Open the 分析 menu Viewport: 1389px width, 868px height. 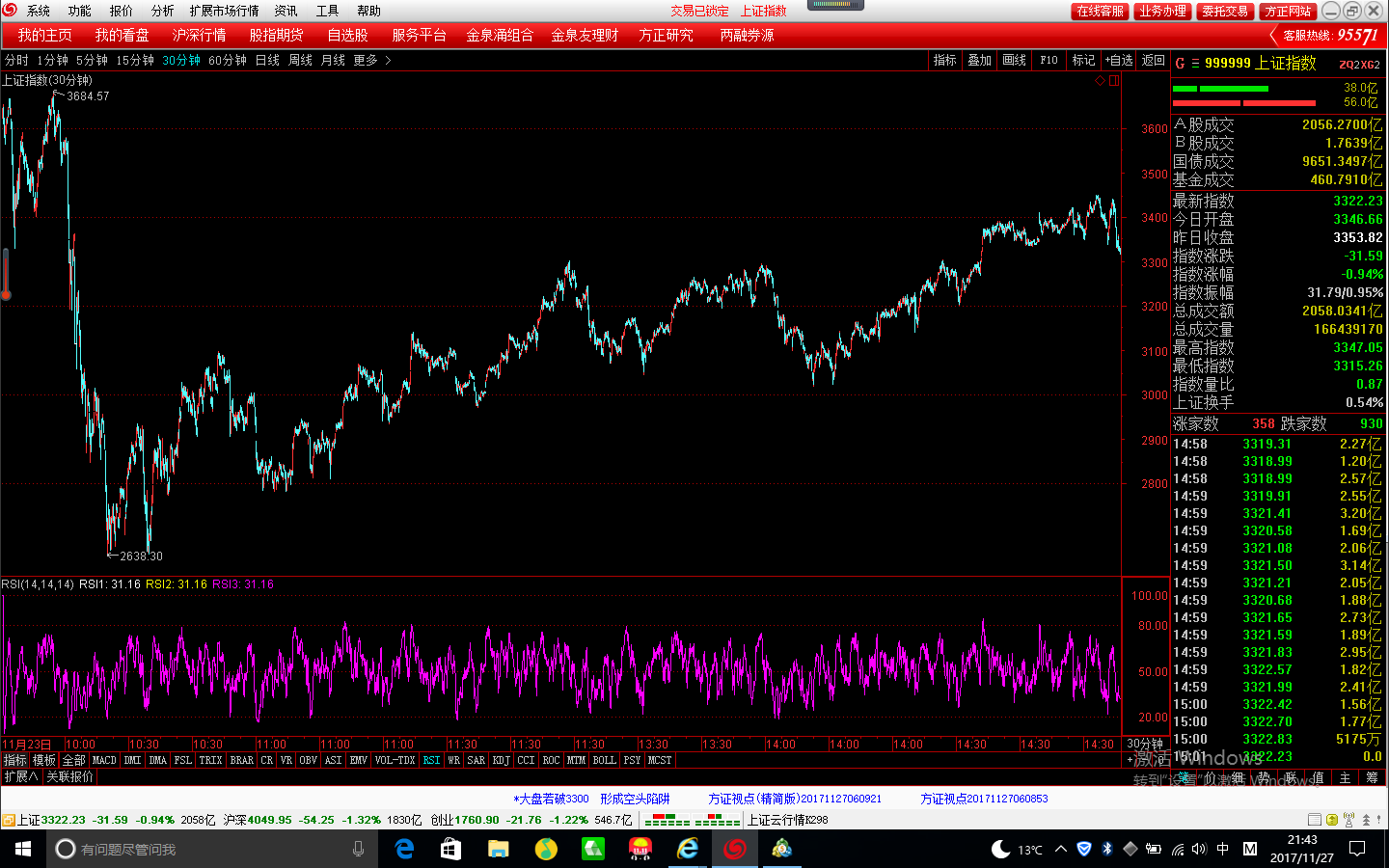(x=163, y=11)
